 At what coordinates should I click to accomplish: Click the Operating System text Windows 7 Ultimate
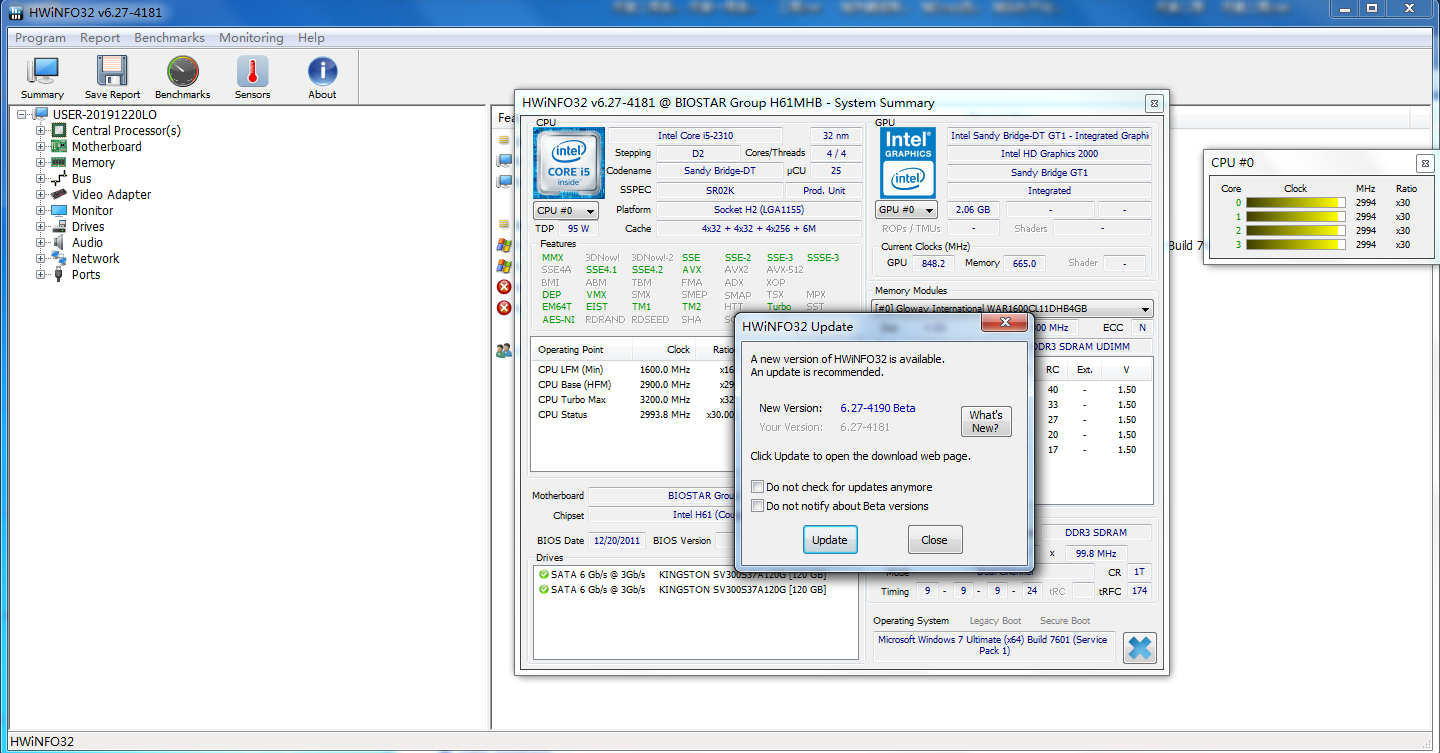click(x=992, y=645)
